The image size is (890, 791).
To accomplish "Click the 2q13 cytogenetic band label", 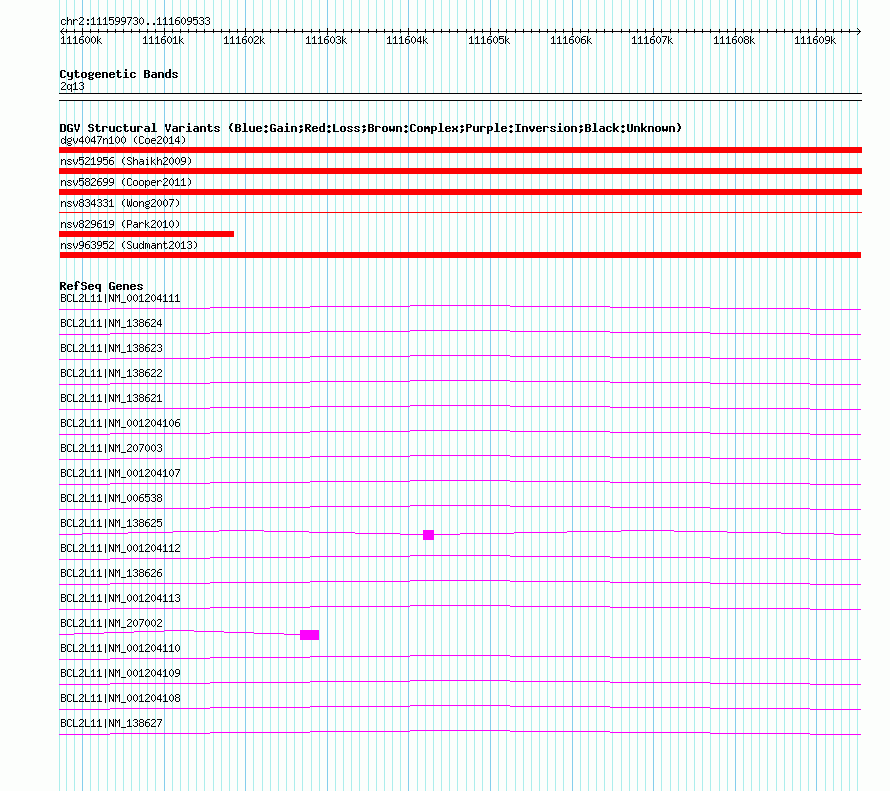I will tap(72, 86).
